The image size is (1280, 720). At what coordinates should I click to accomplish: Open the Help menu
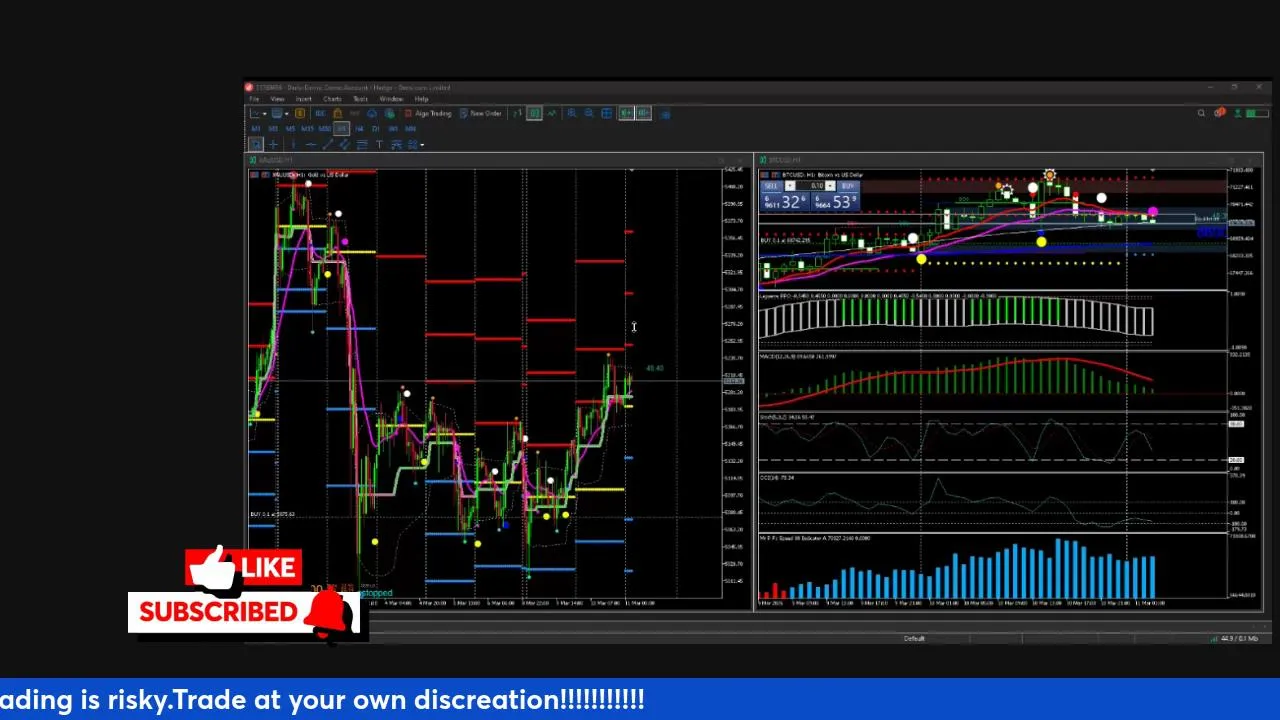pyautogui.click(x=421, y=99)
